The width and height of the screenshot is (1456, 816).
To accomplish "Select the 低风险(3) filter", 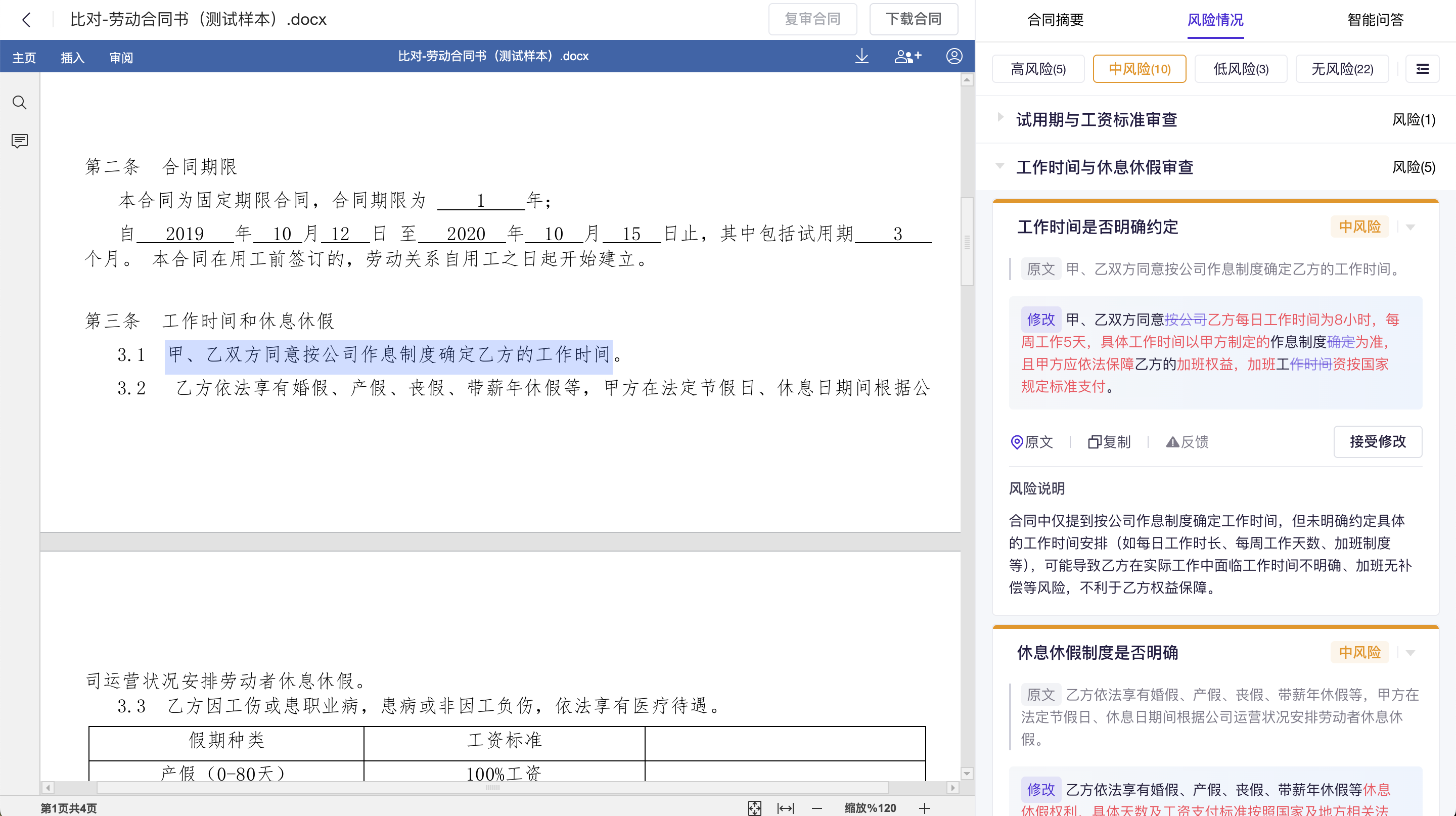I will [x=1241, y=69].
